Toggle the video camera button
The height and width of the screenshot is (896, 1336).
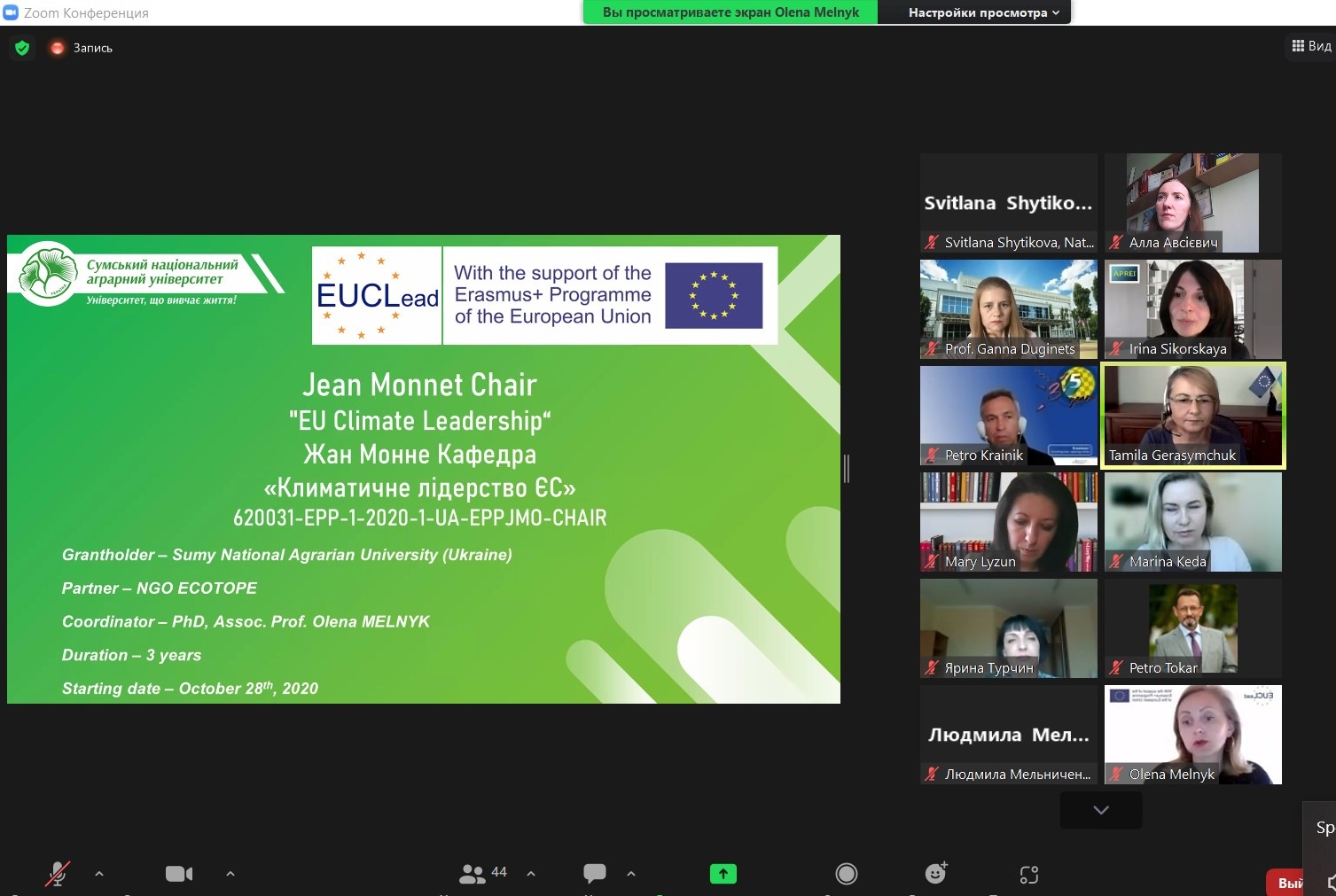pos(179,874)
